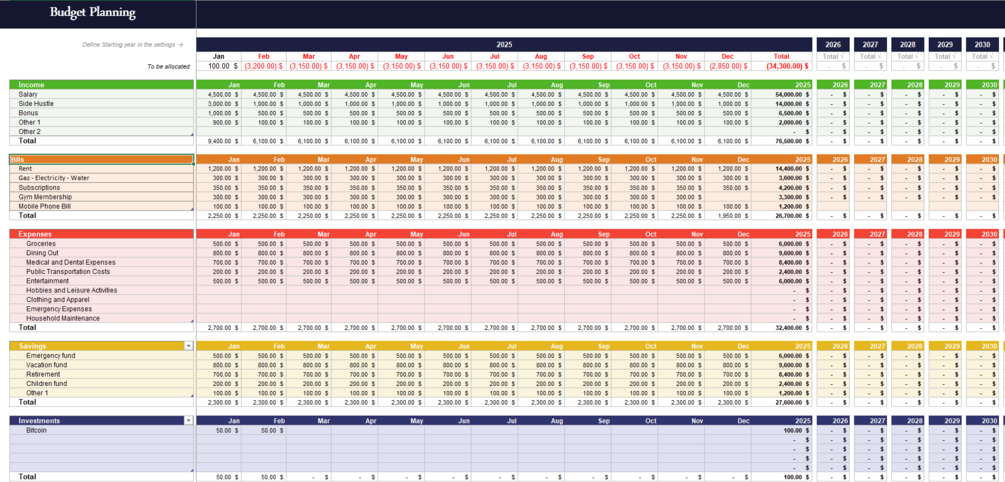Click the Other 2 income row label
1005x482 pixels.
tap(29, 131)
